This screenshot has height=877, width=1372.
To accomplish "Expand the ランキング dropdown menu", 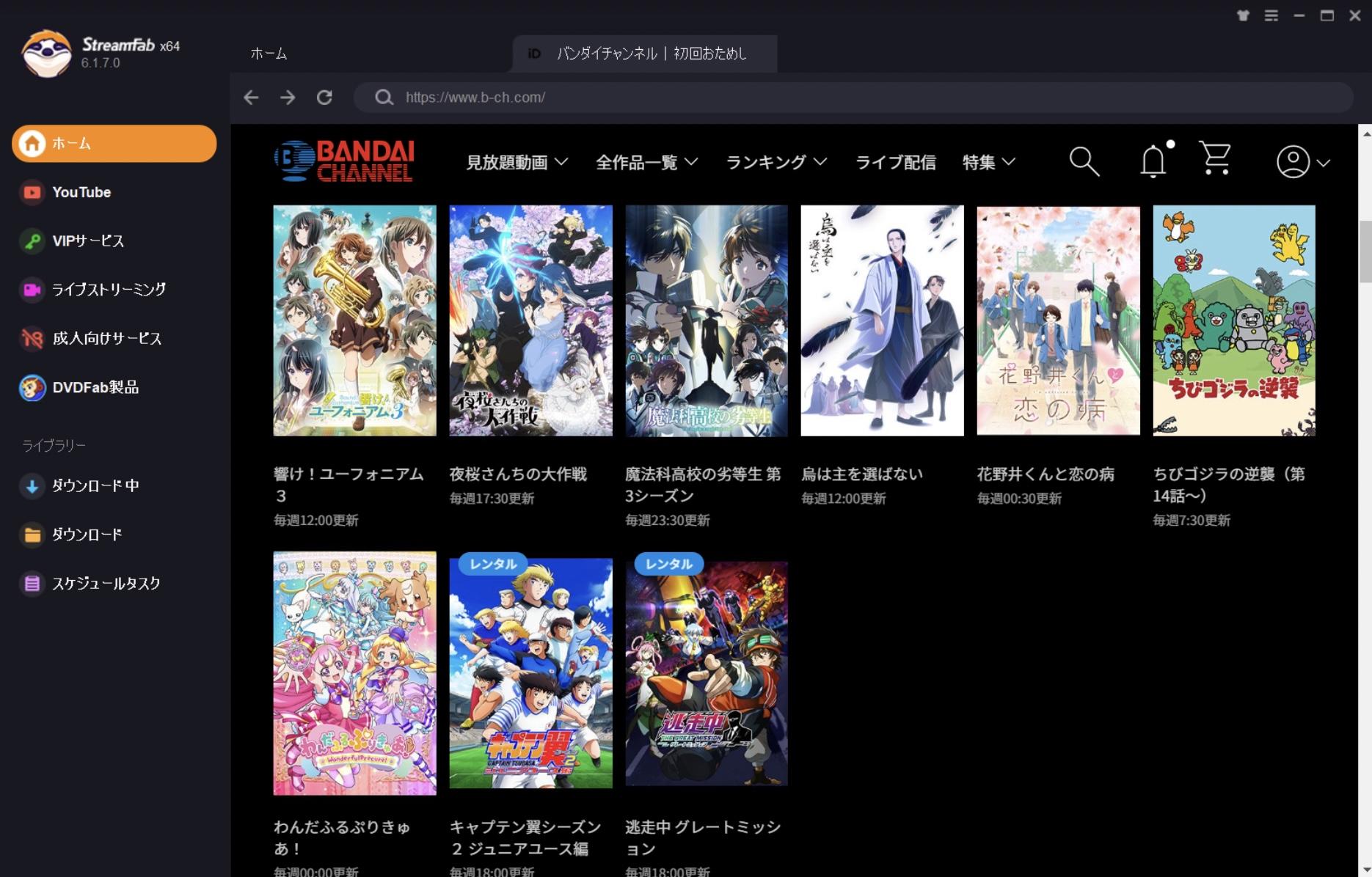I will [776, 162].
